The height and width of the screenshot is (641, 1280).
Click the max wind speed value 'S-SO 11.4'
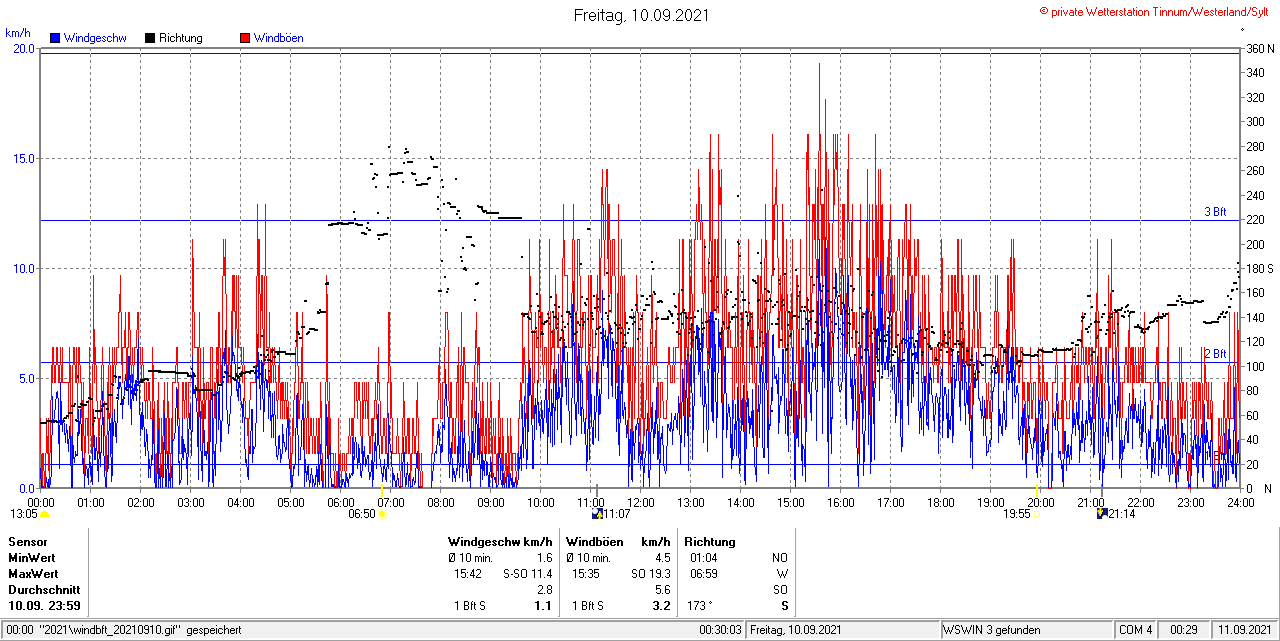528,574
